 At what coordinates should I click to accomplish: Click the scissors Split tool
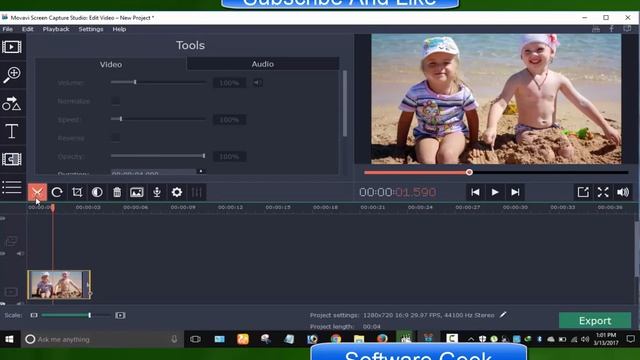[37, 192]
